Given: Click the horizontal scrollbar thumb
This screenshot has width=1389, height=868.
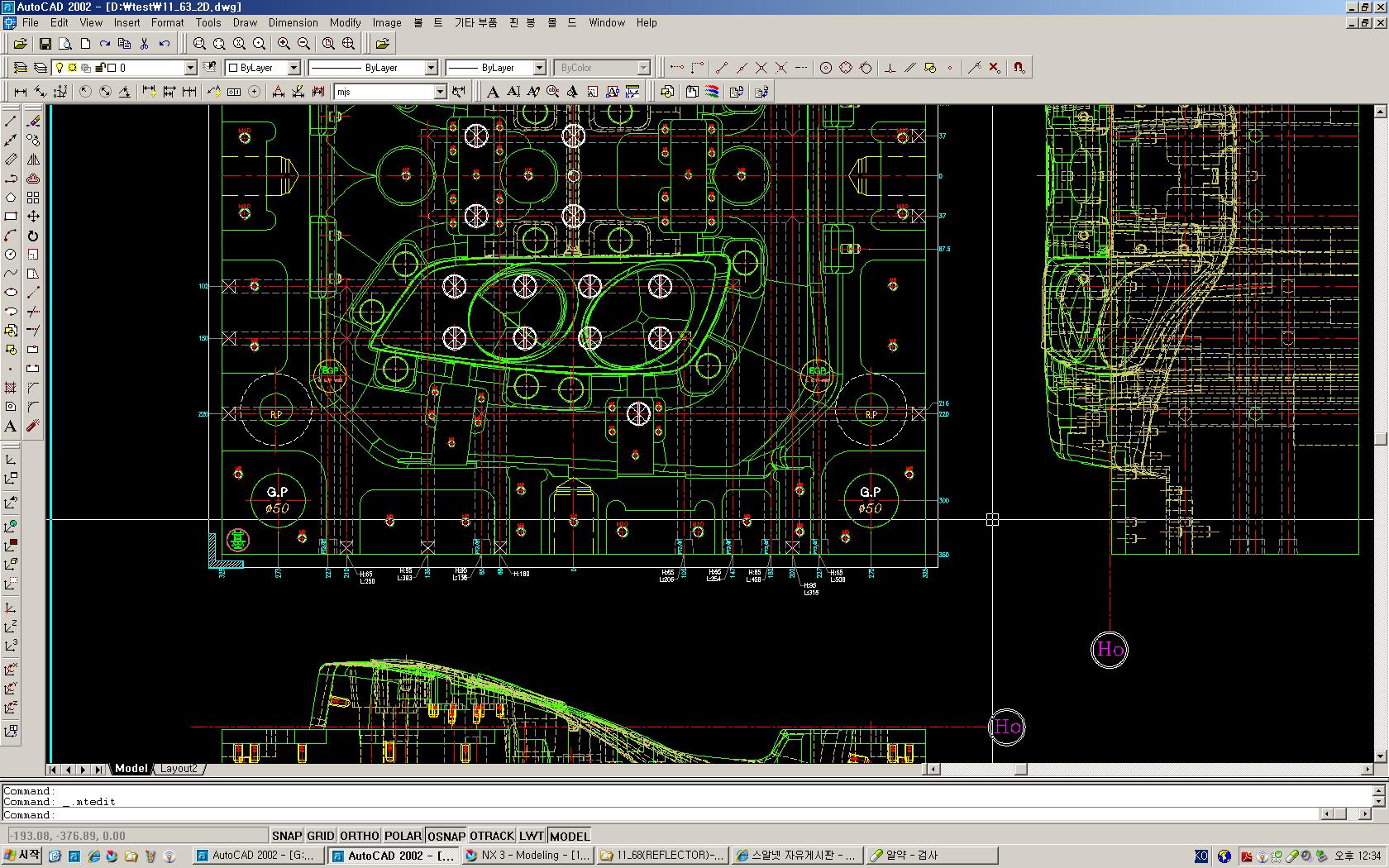Looking at the screenshot, I should 1021,769.
